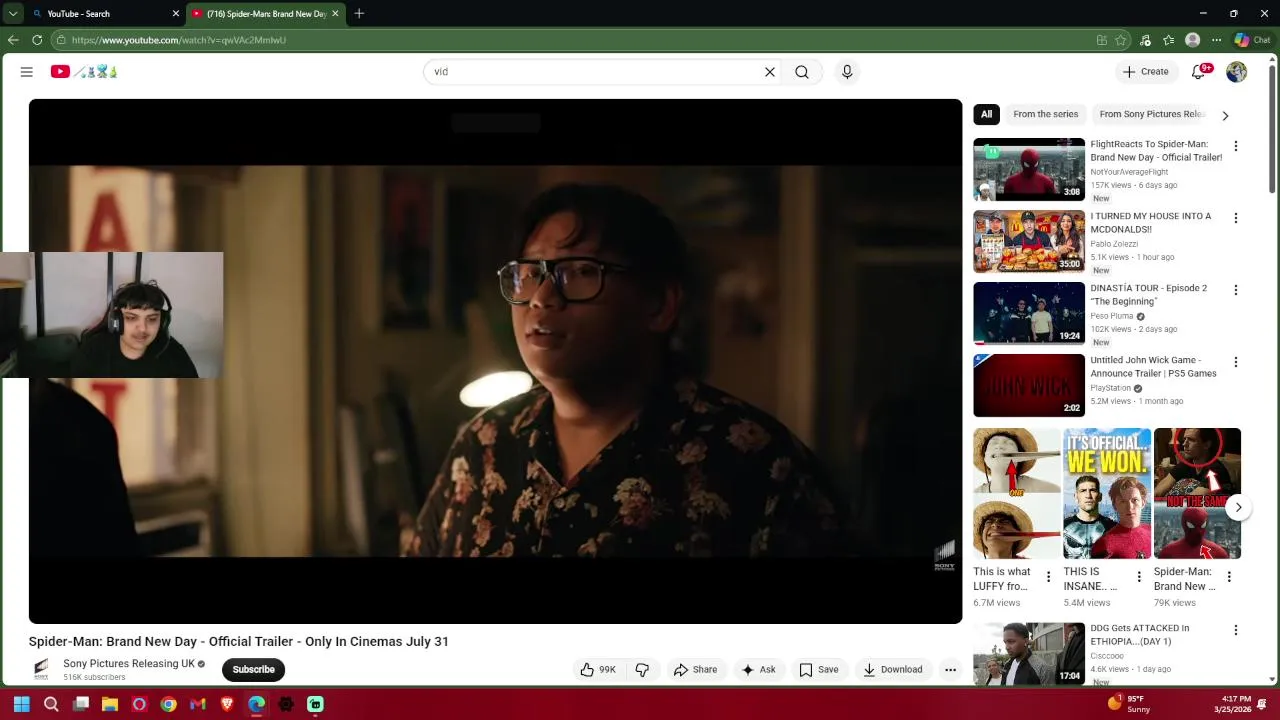
Task: Open the NotYourAverageFlight channel link
Action: (x=1129, y=172)
